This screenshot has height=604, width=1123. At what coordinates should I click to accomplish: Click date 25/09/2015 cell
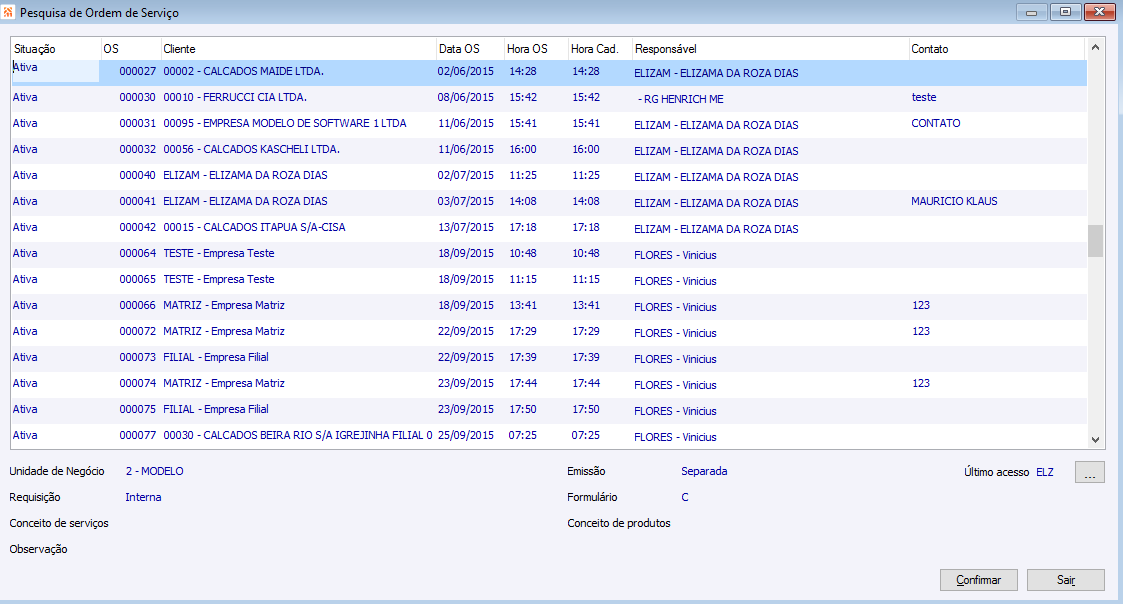click(x=466, y=436)
